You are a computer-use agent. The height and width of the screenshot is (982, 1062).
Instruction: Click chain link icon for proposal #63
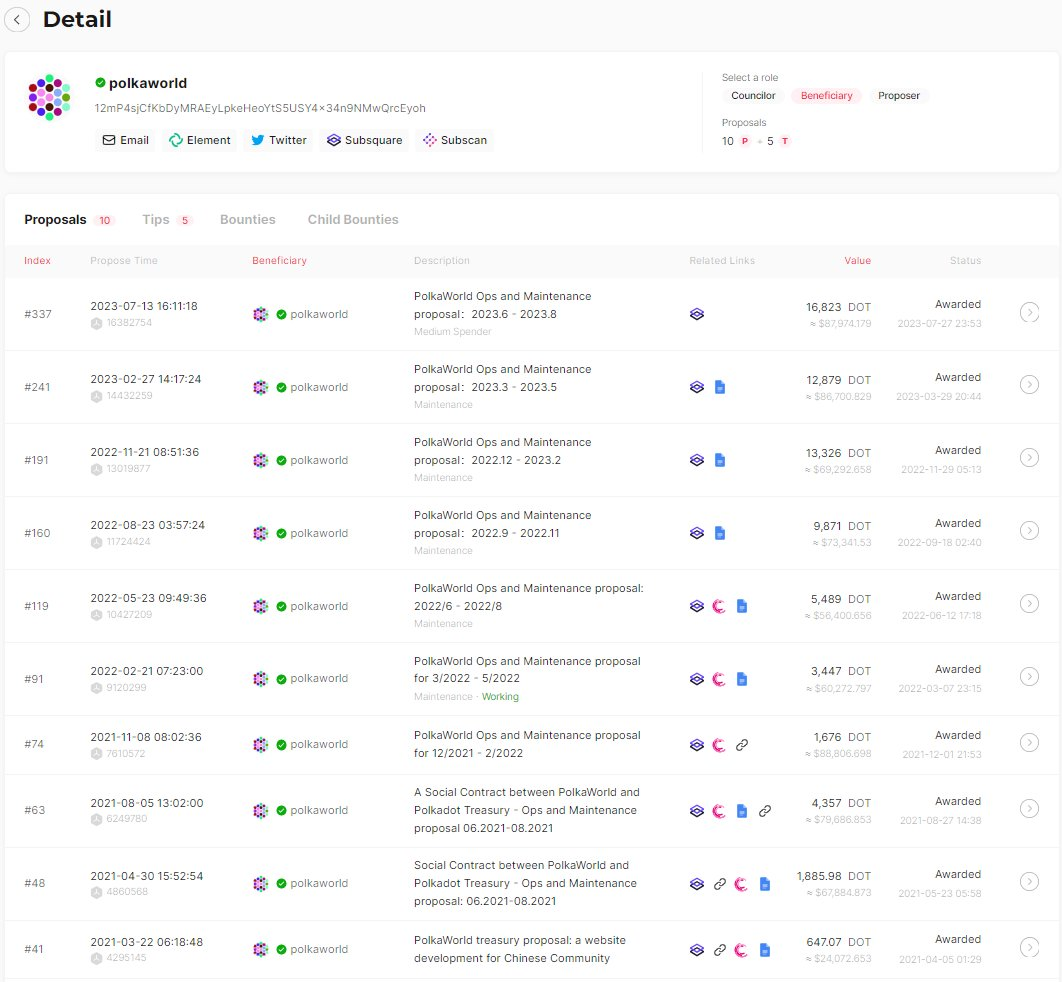[x=765, y=811]
